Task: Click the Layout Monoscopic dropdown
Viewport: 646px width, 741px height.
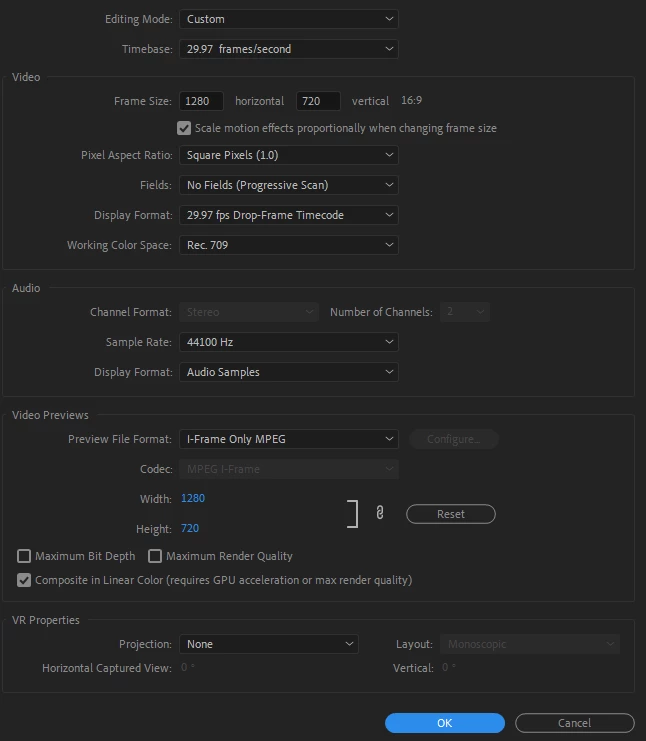Action: point(530,644)
